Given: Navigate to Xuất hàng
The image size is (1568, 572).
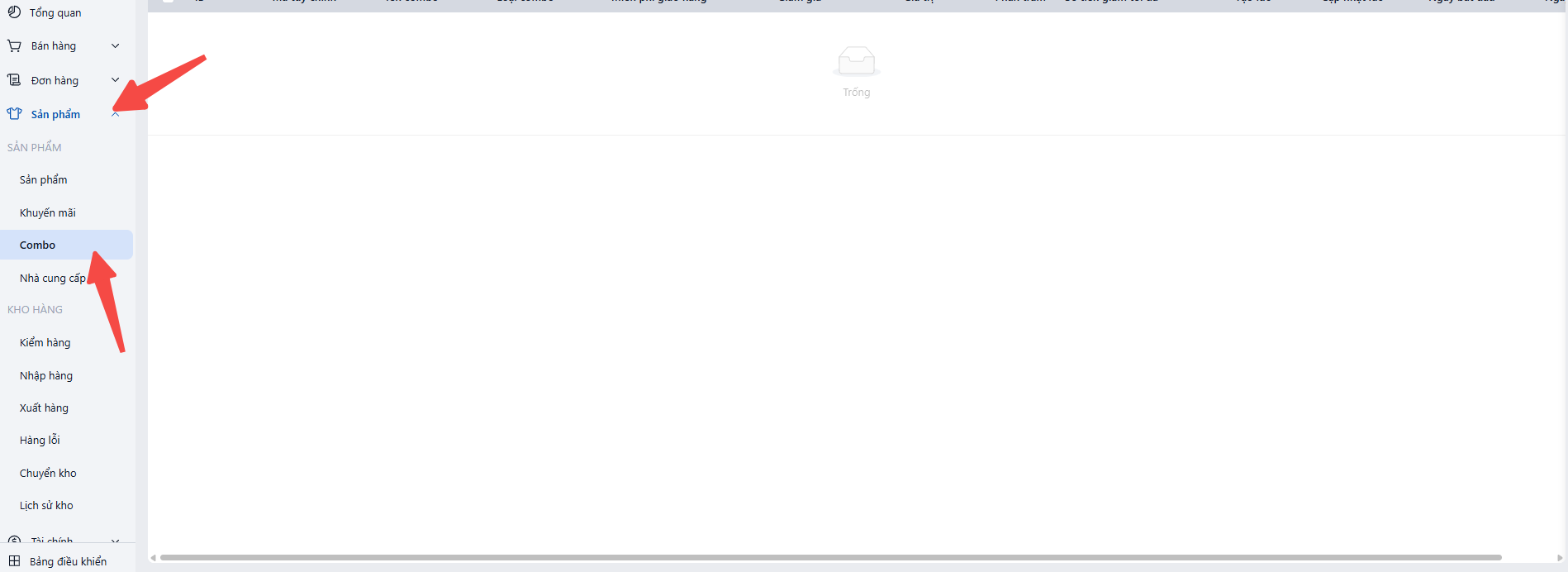Looking at the screenshot, I should click(44, 408).
